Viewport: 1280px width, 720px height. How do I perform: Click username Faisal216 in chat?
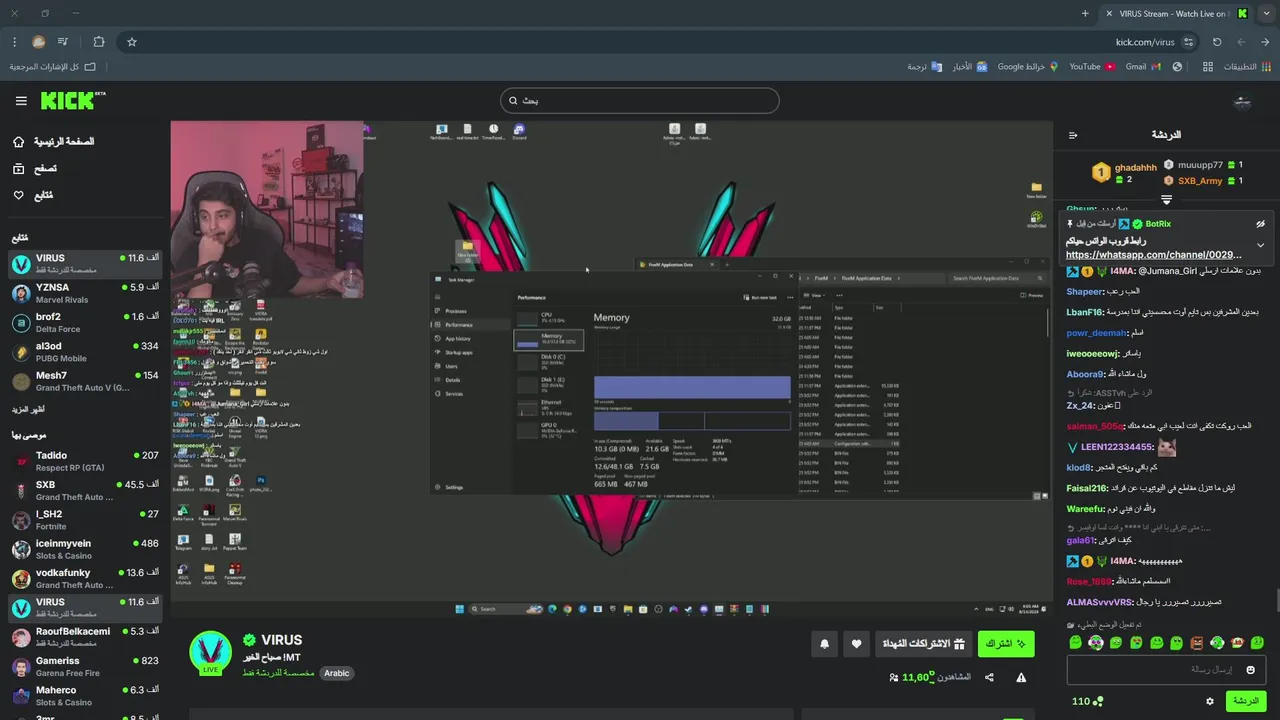(1087, 488)
